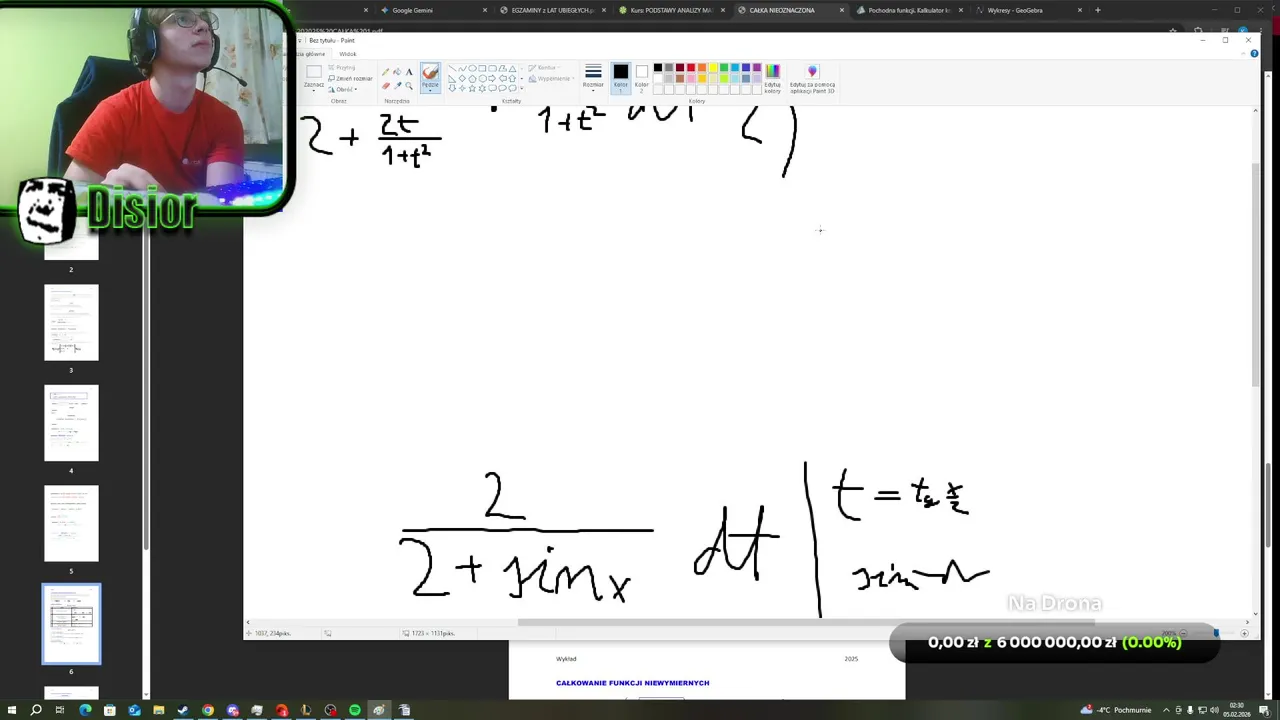Viewport: 1280px width, 720px height.
Task: Click Edytuj za pomocą aplikacji Paint 3D
Action: point(812,77)
